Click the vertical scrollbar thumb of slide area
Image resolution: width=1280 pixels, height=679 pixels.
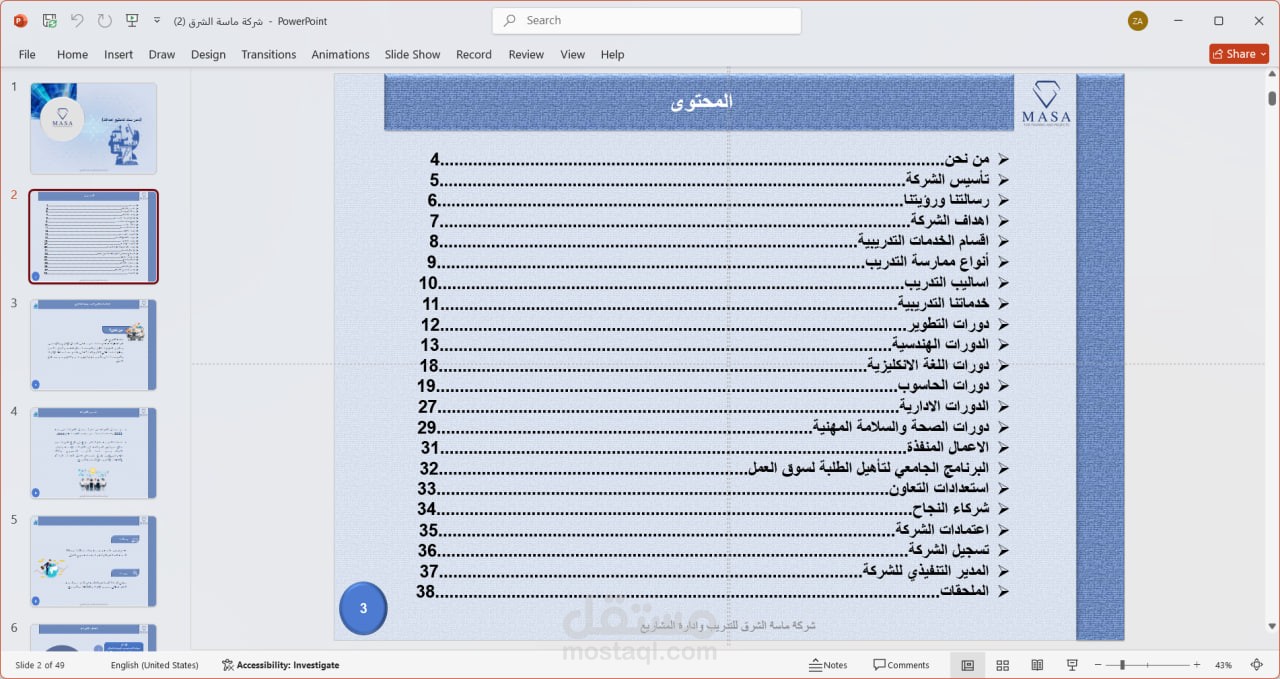tap(1272, 98)
